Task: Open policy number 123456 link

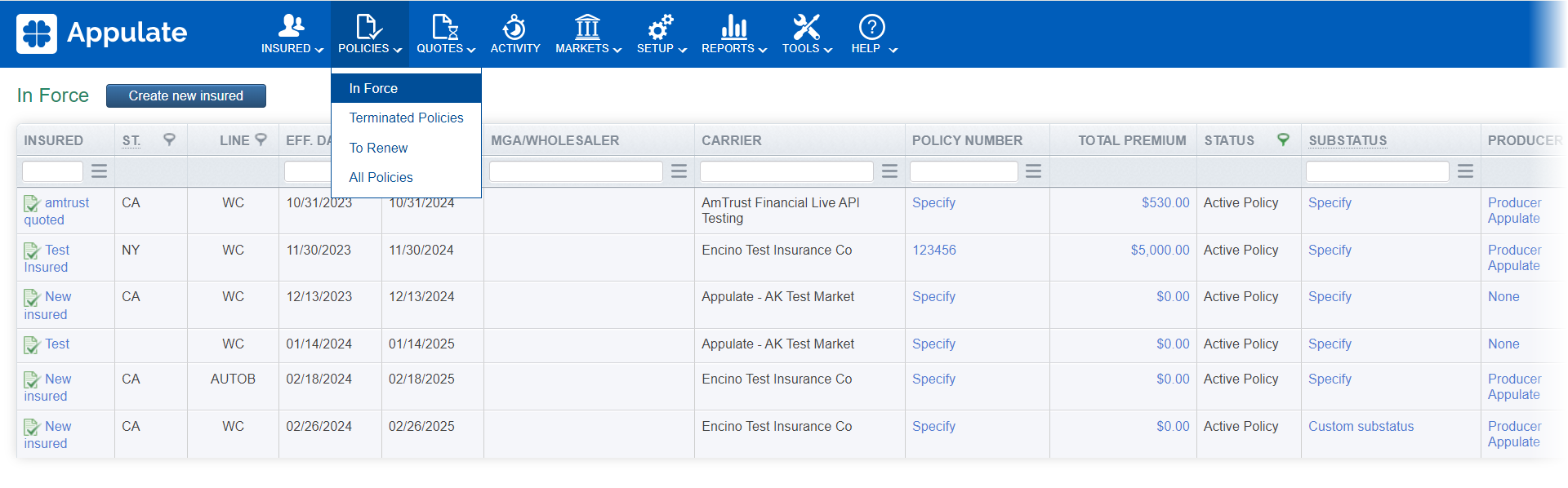Action: pyautogui.click(x=933, y=250)
